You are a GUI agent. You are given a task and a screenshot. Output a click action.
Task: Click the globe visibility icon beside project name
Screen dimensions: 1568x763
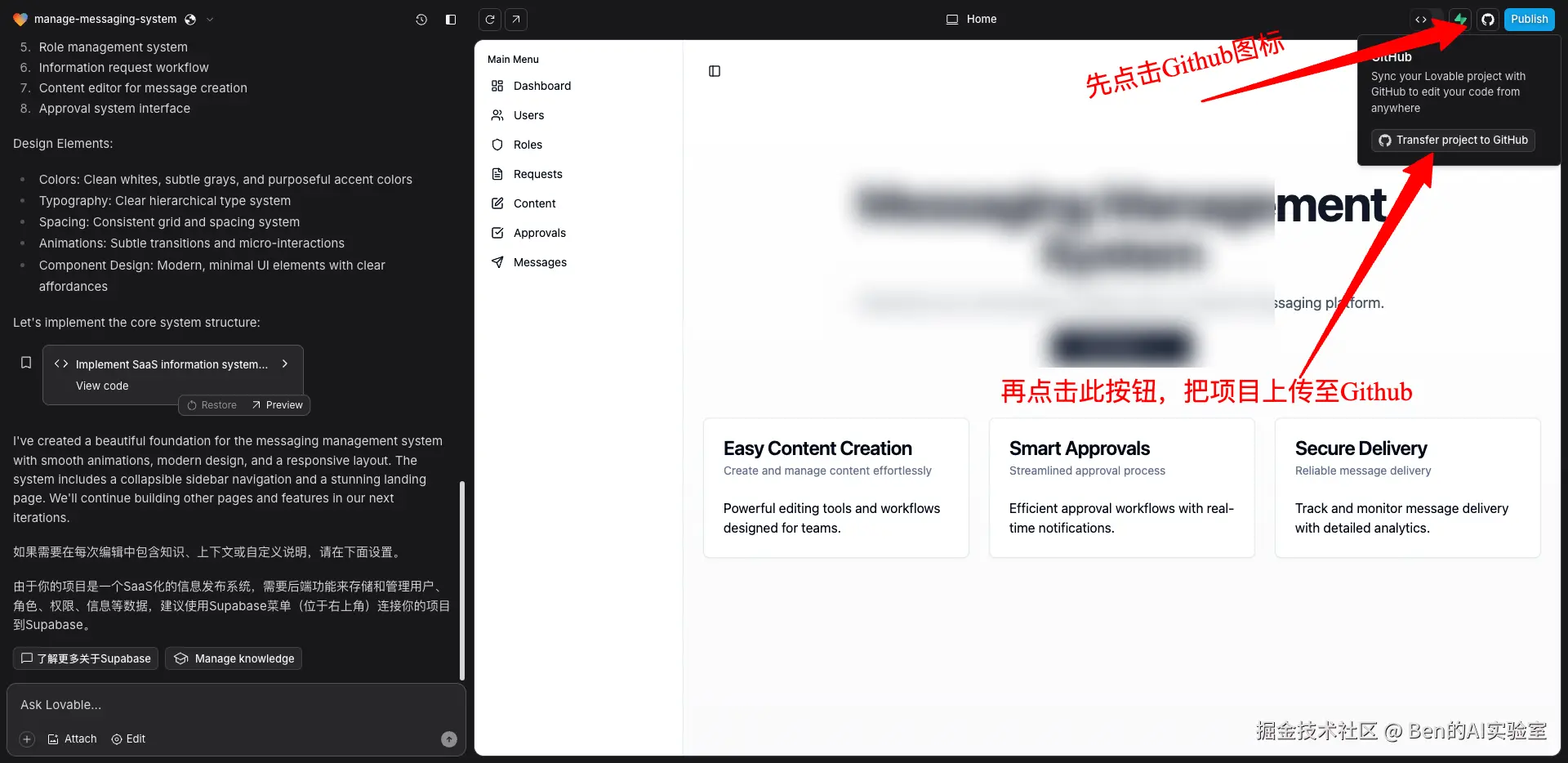point(190,19)
